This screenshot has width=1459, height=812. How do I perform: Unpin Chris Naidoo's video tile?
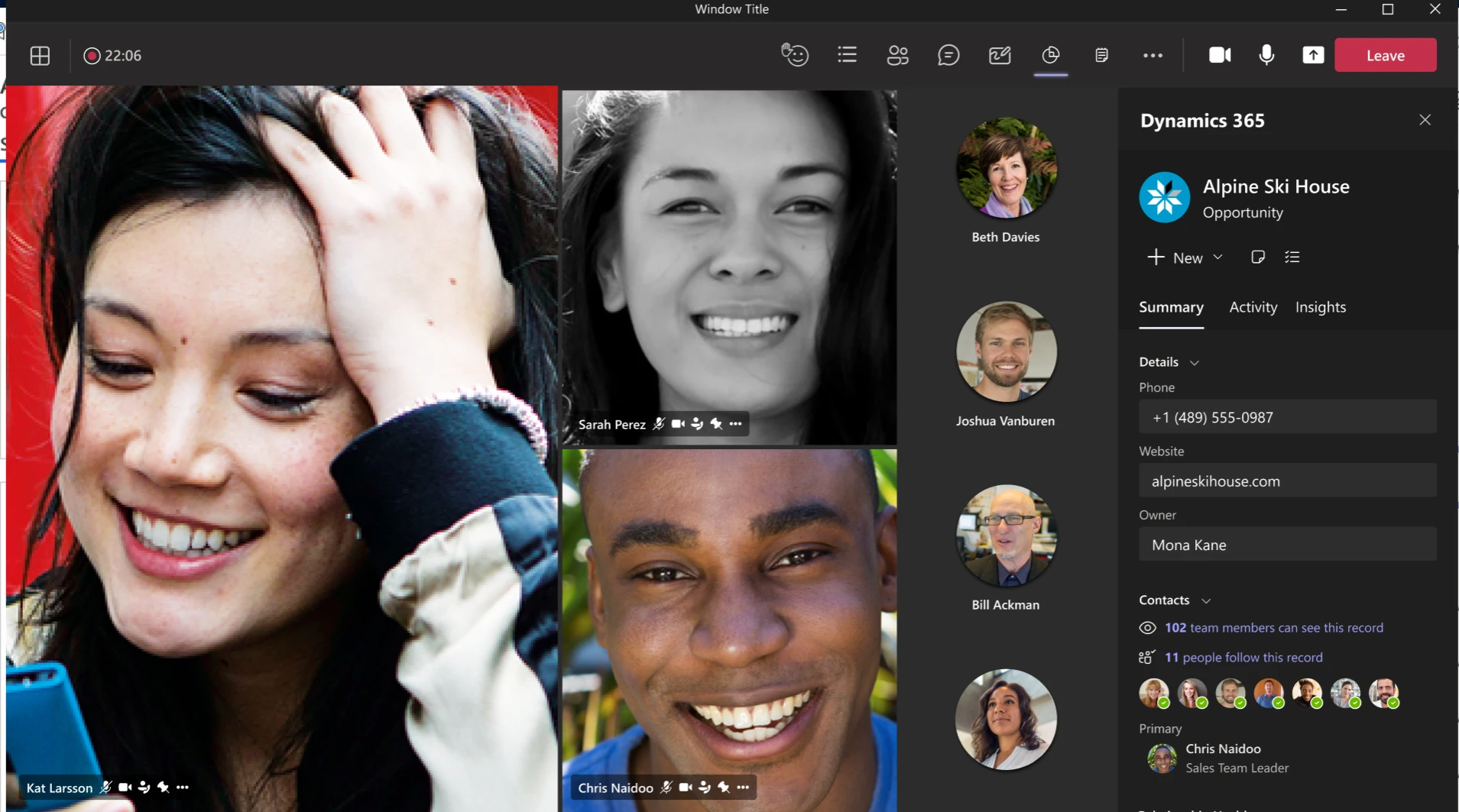point(723,788)
